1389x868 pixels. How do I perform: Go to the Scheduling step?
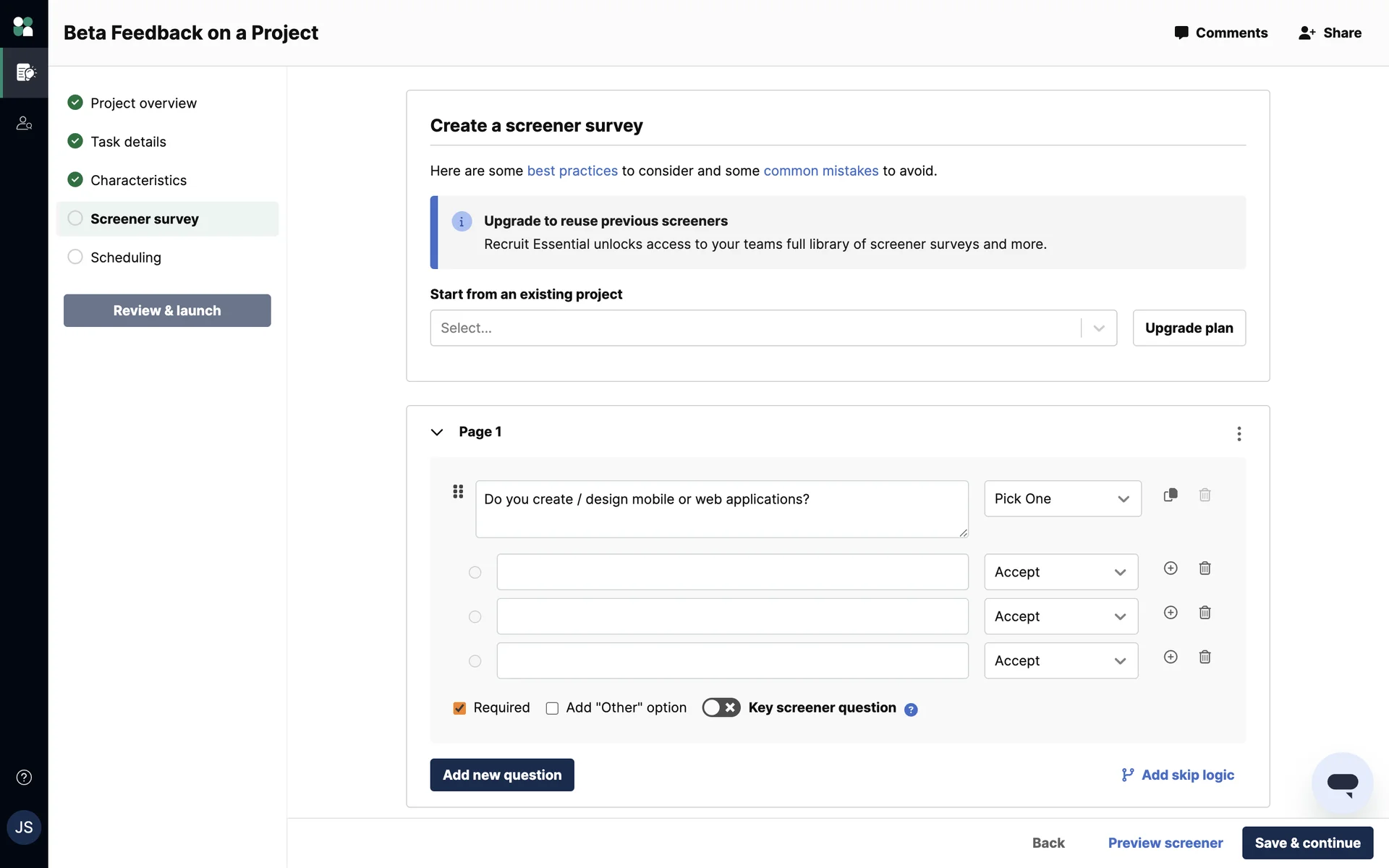tap(125, 258)
